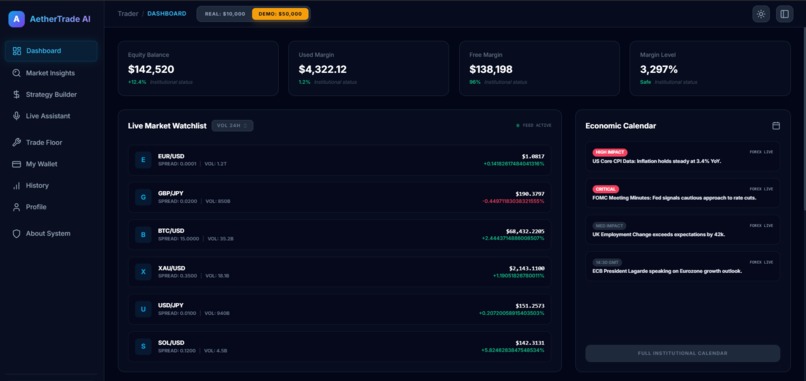Click the FEED ACTIVE status indicator
806x381 pixels.
pyautogui.click(x=534, y=125)
